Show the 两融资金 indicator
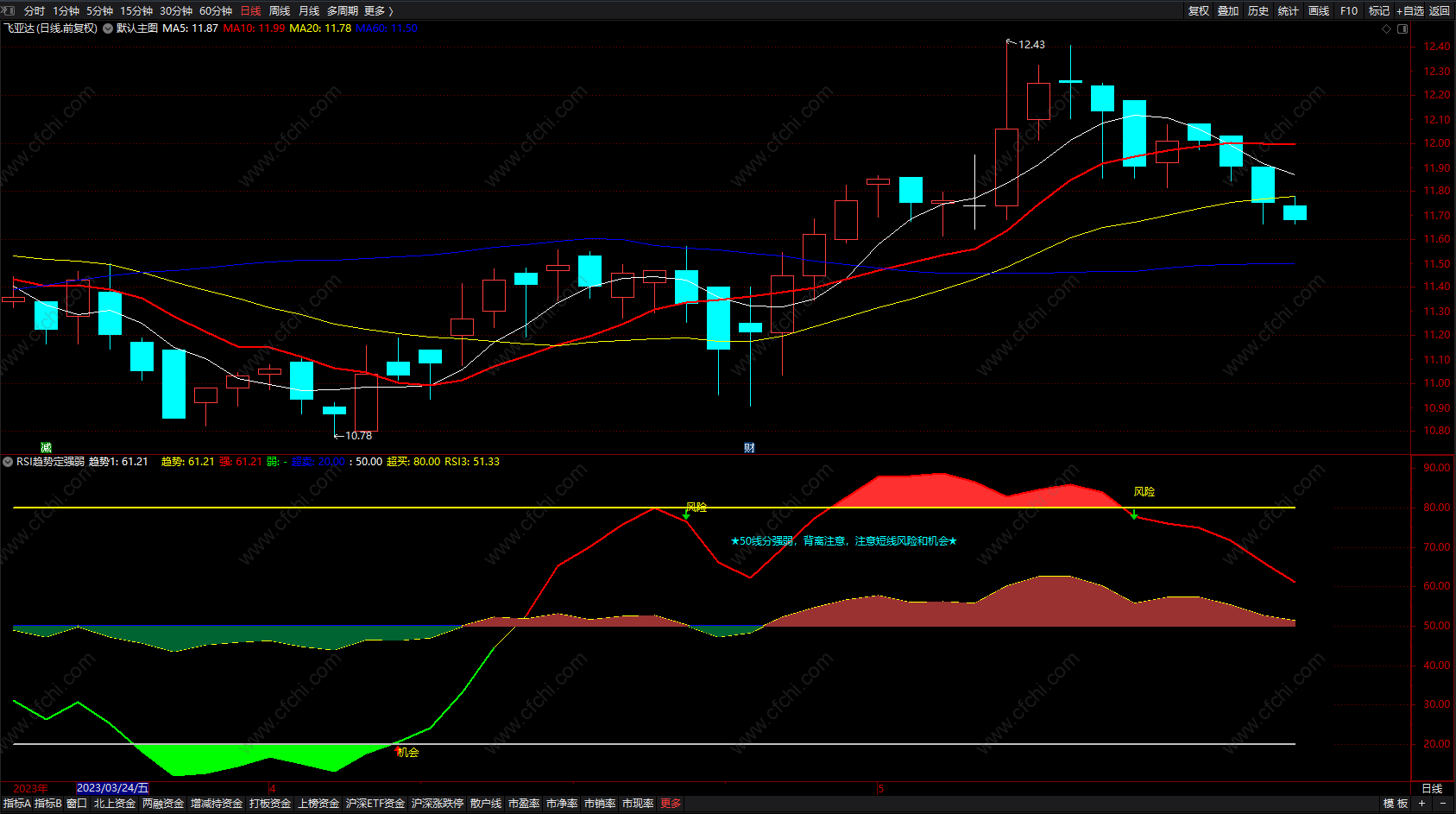Image resolution: width=1456 pixels, height=814 pixels. [163, 804]
